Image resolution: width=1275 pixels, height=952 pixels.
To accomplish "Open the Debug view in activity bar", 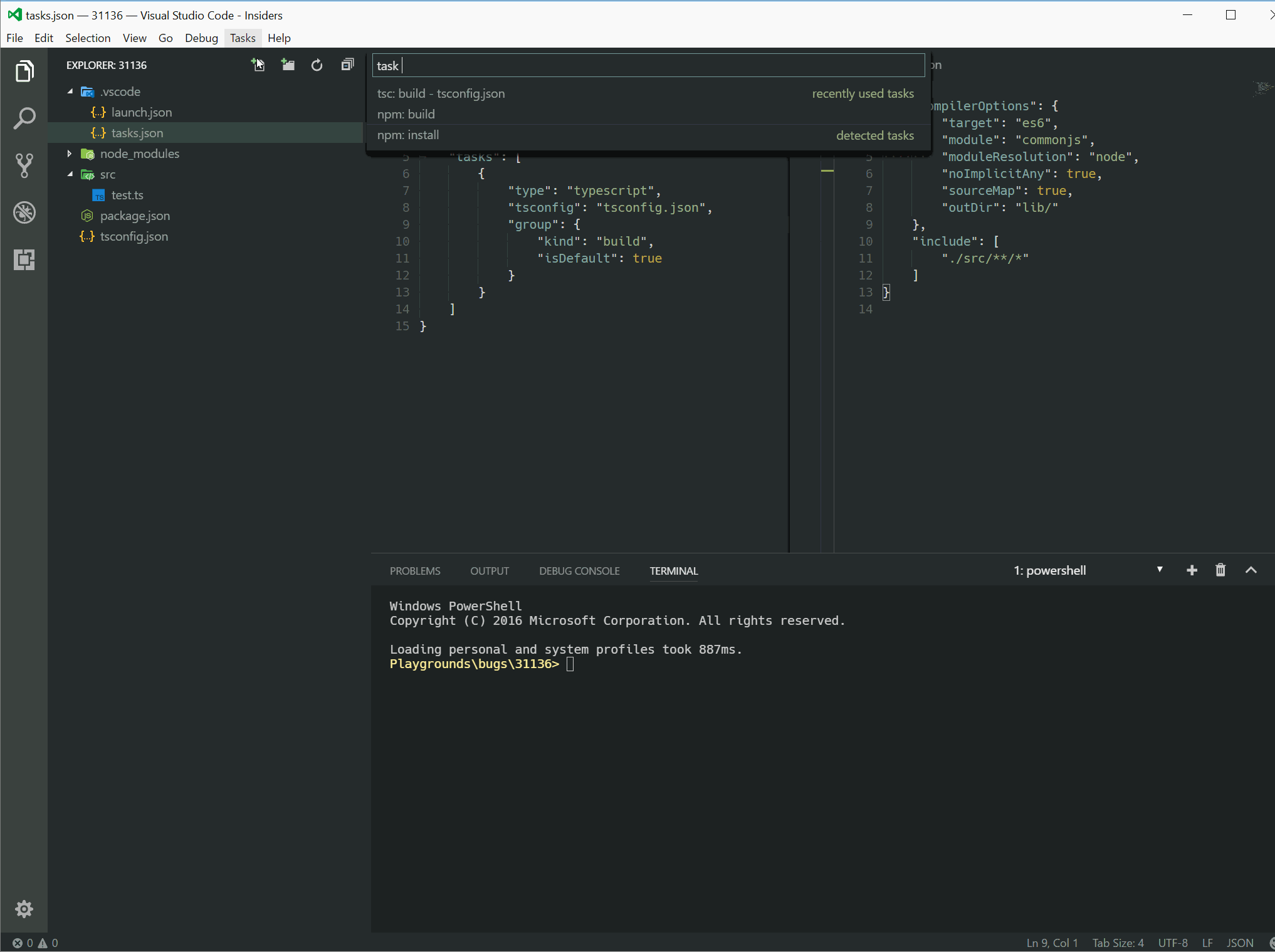I will point(24,212).
